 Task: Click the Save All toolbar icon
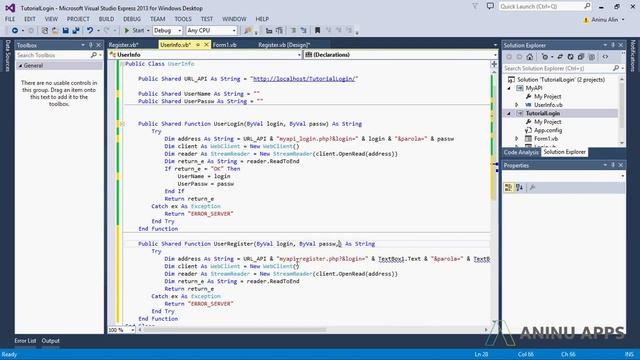[x=76, y=31]
